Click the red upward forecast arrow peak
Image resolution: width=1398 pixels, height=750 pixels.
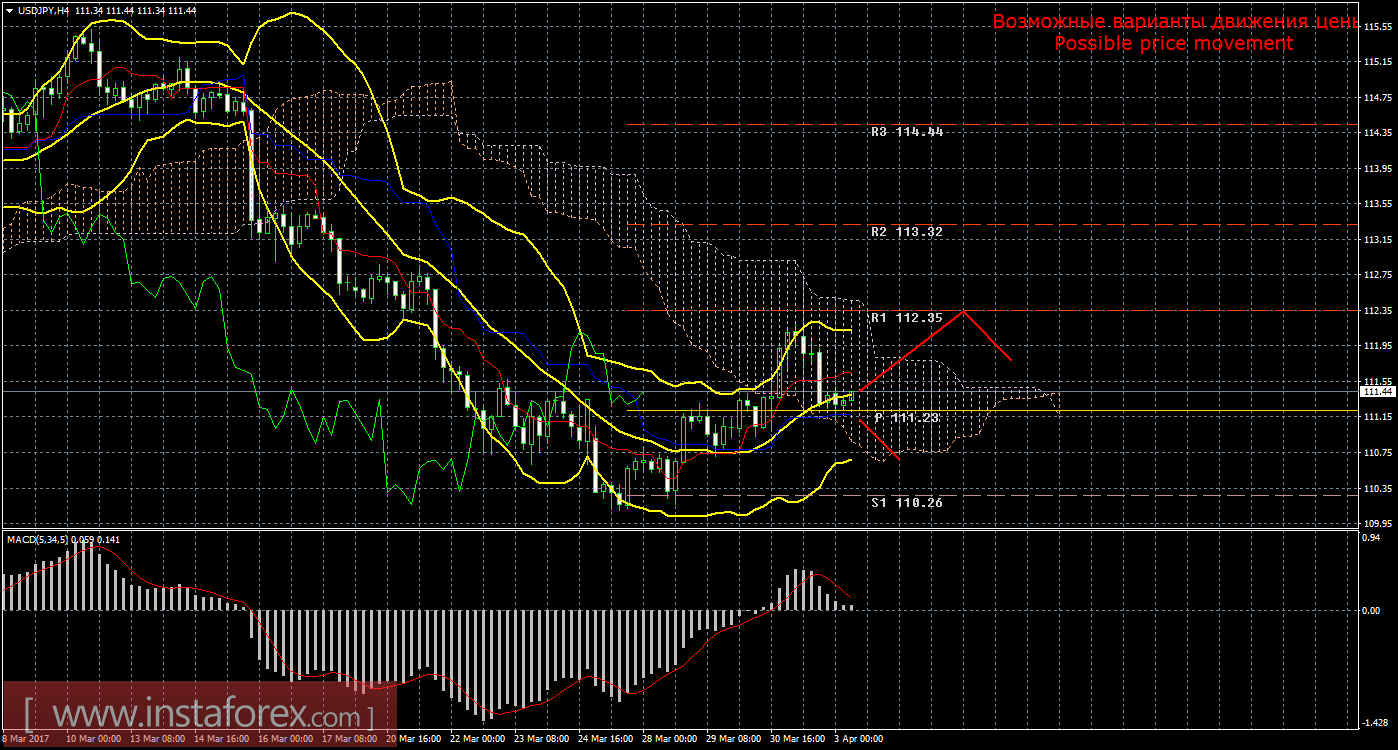coord(963,312)
